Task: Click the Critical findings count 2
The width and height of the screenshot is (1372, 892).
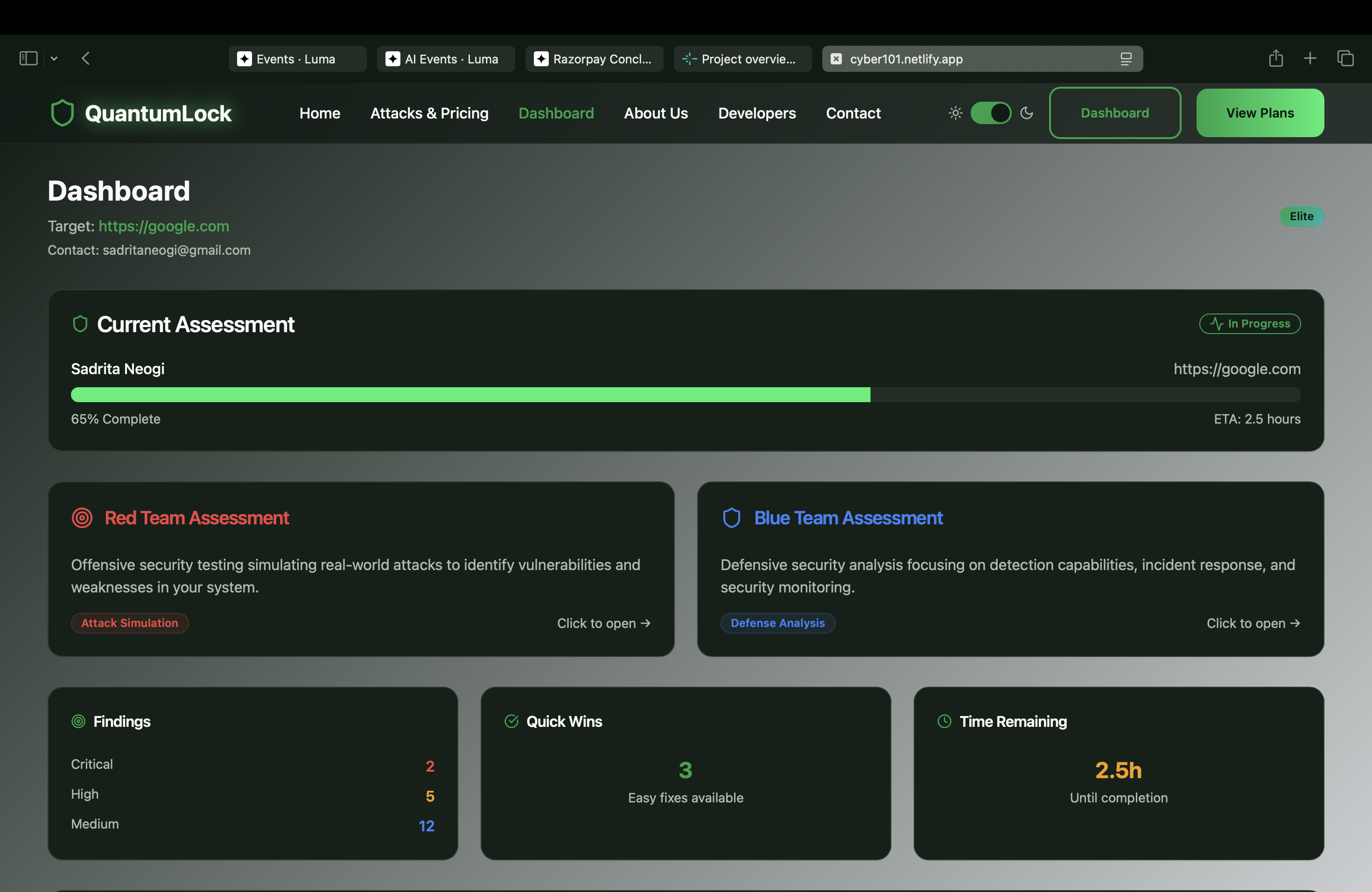Action: 430,766
